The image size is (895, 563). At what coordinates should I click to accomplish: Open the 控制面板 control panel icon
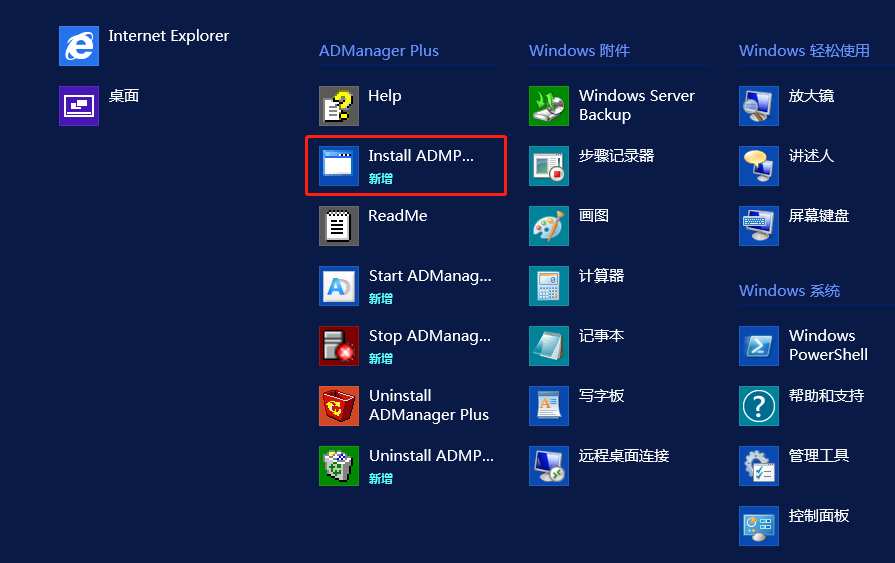(759, 525)
